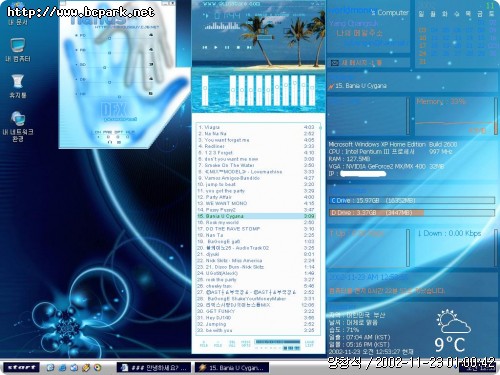
Task: Click the playlist ADD FILE button
Action: click(x=204, y=344)
